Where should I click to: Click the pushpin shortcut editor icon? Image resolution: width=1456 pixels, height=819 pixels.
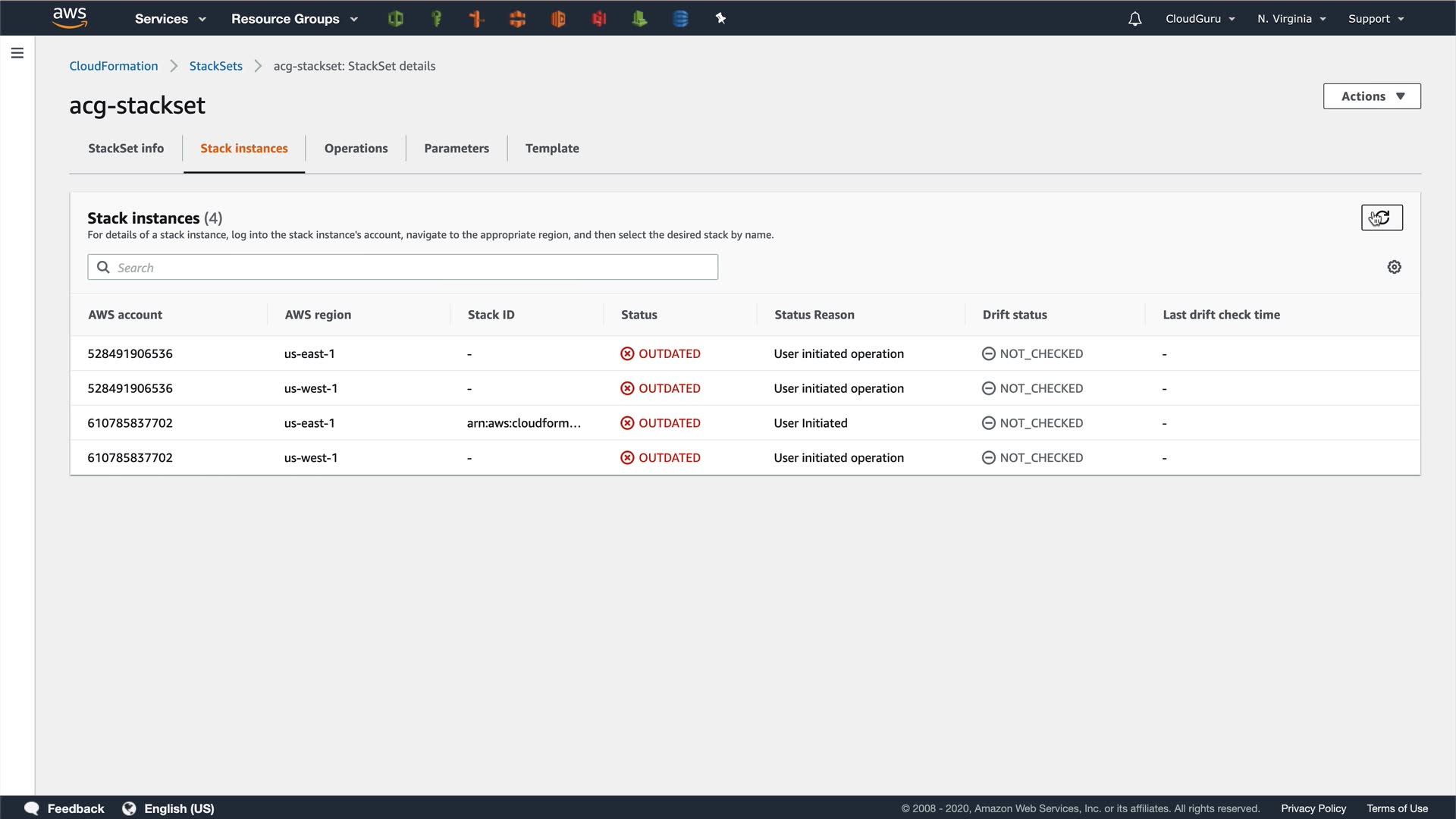[720, 19]
